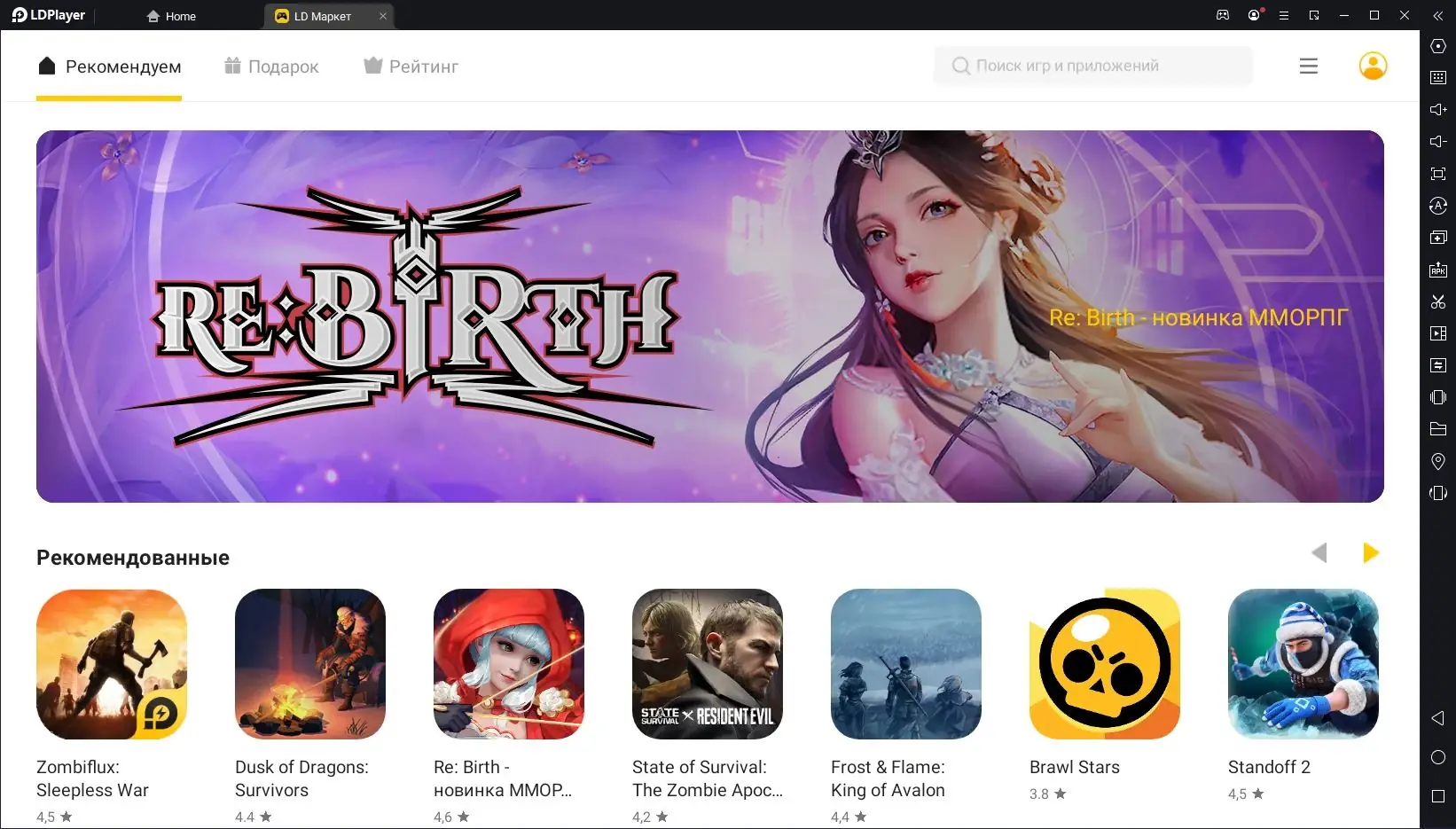Click the Install APK icon
This screenshot has width=1456, height=829.
point(1438,270)
